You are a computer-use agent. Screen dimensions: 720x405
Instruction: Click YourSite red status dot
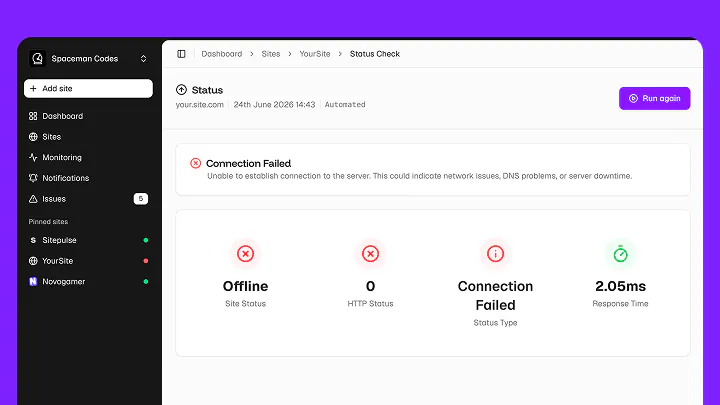pyautogui.click(x=146, y=261)
